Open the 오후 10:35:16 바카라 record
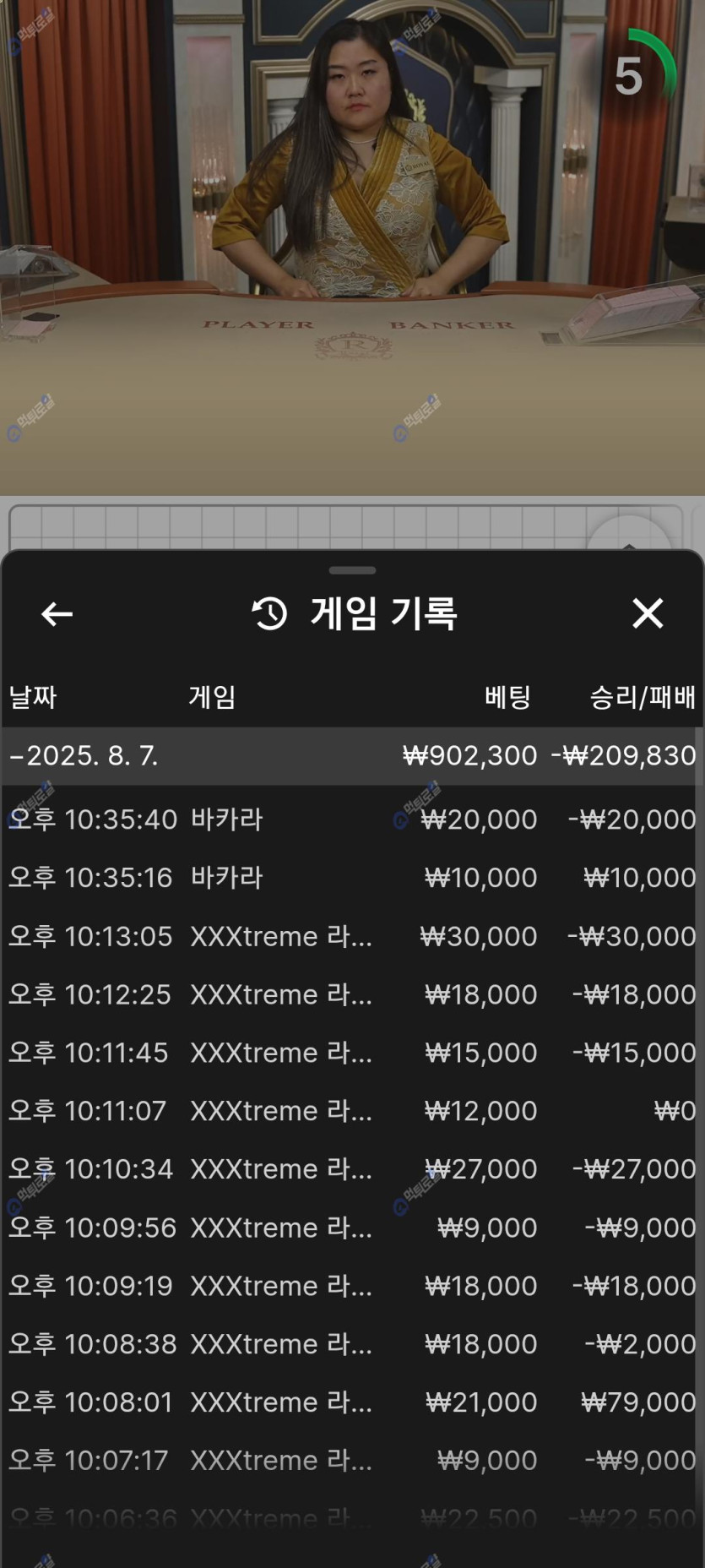 352,877
